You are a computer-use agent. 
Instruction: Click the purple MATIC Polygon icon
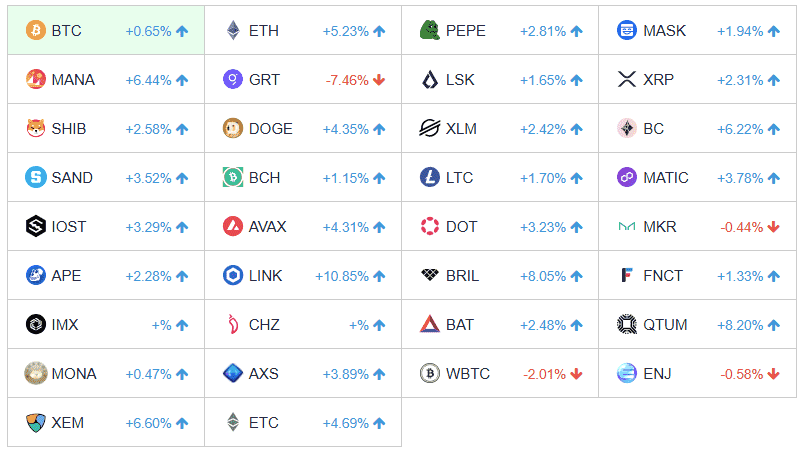coord(627,177)
